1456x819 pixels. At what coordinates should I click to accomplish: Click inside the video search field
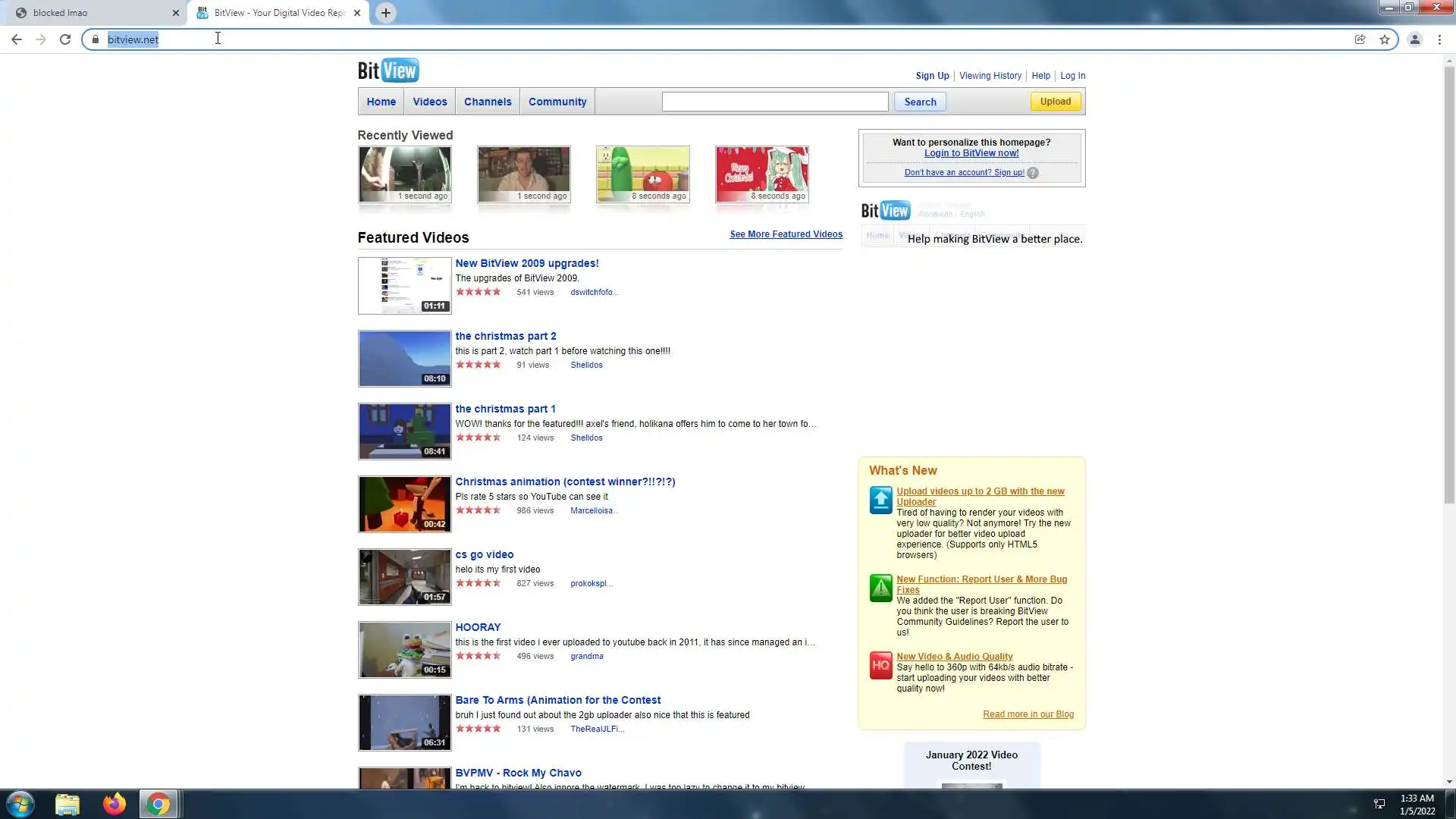tap(774, 102)
